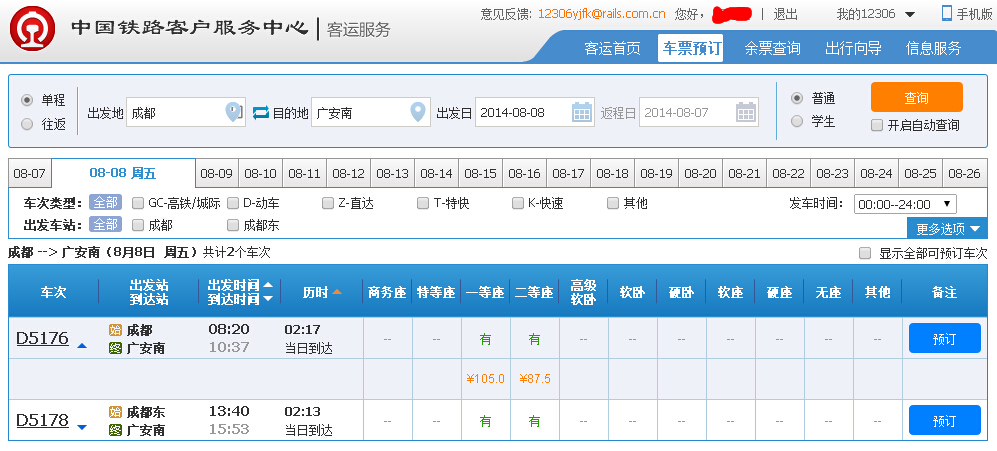Click 预订 to book train D5178
997x451 pixels.
click(x=944, y=421)
